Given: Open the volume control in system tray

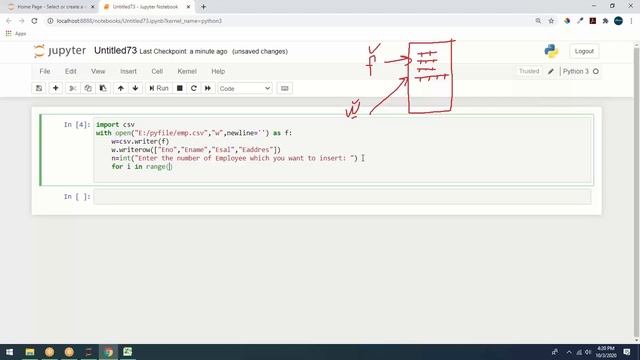Looking at the screenshot, I should coord(588,352).
